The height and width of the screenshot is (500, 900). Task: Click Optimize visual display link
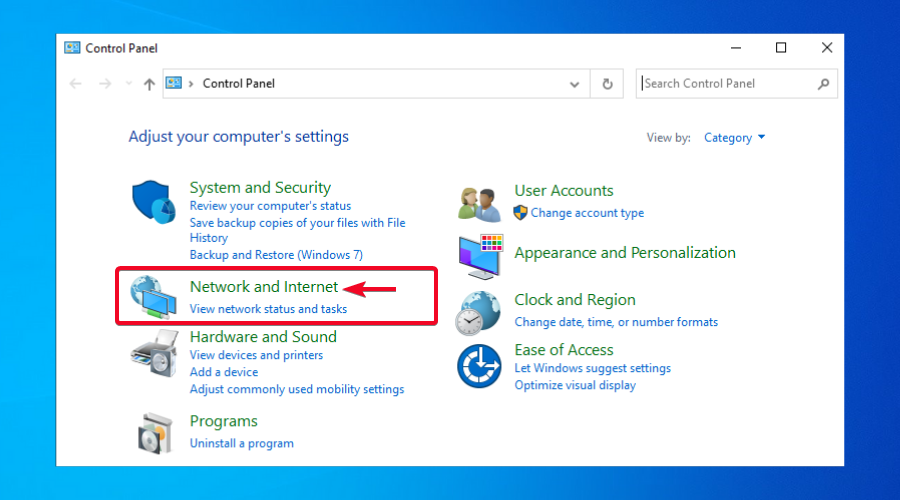point(575,385)
